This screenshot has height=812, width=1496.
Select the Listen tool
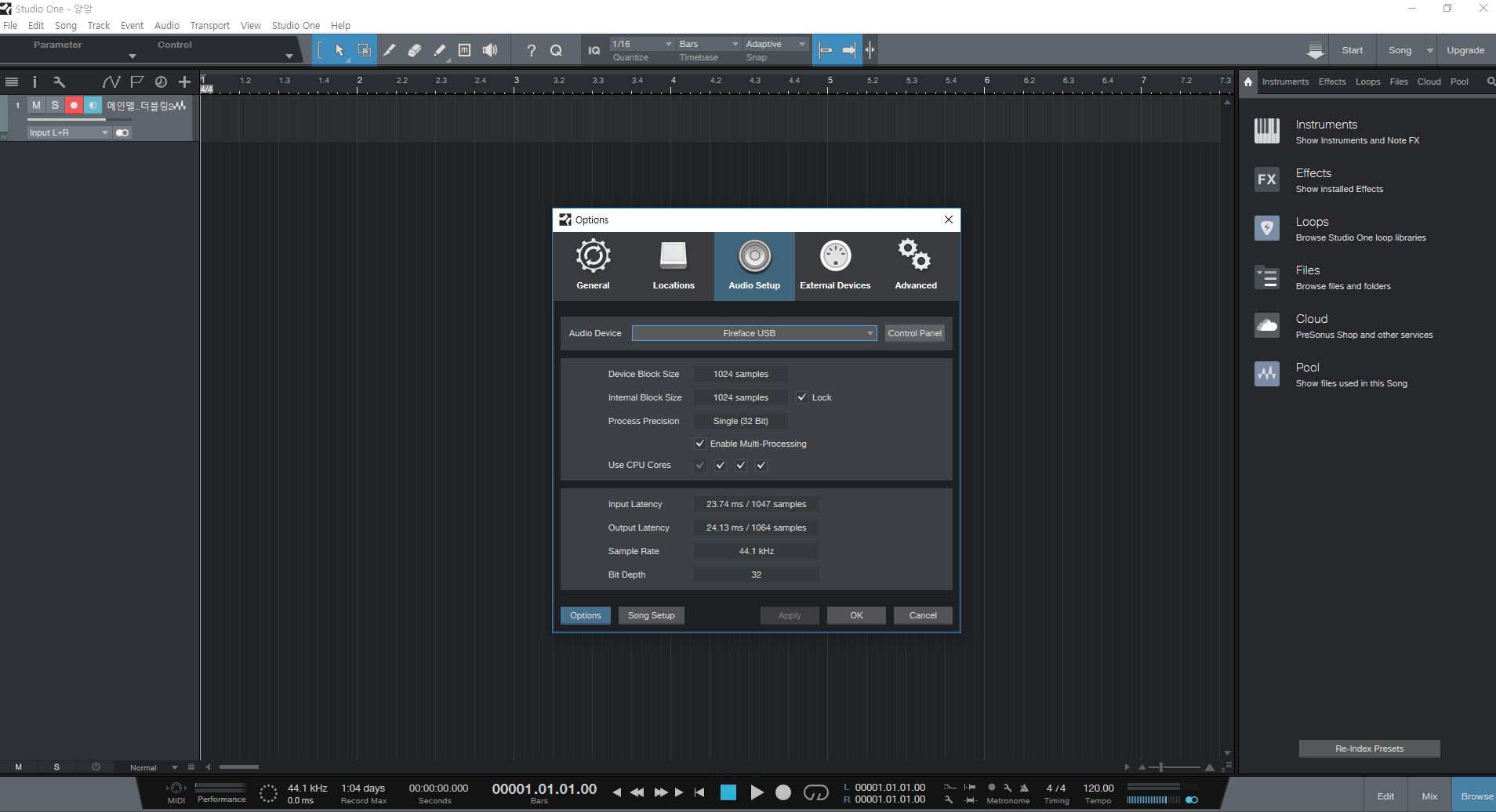click(x=490, y=50)
